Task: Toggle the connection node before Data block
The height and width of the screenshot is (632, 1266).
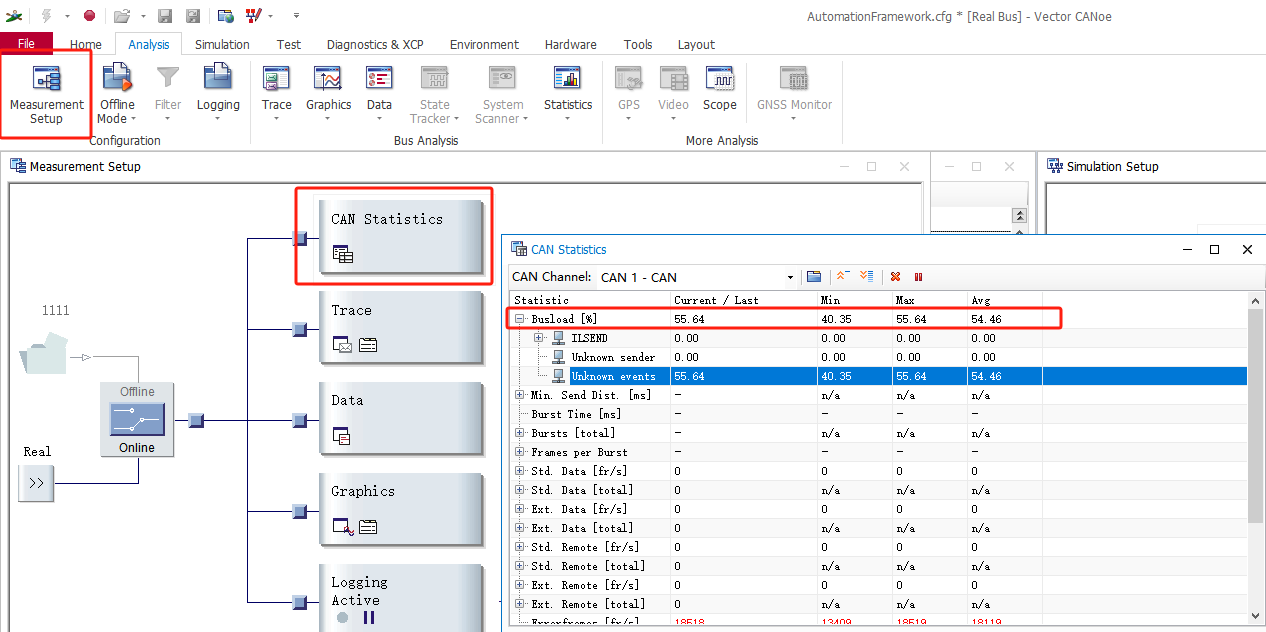Action: coord(299,420)
